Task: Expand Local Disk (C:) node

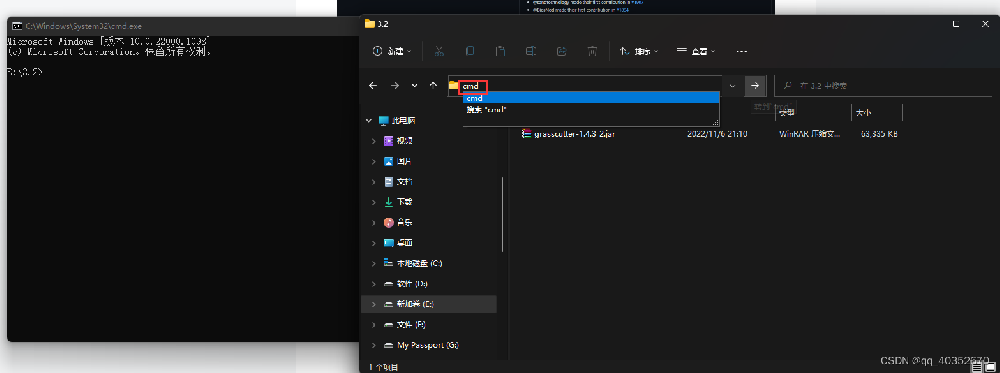Action: click(374, 263)
